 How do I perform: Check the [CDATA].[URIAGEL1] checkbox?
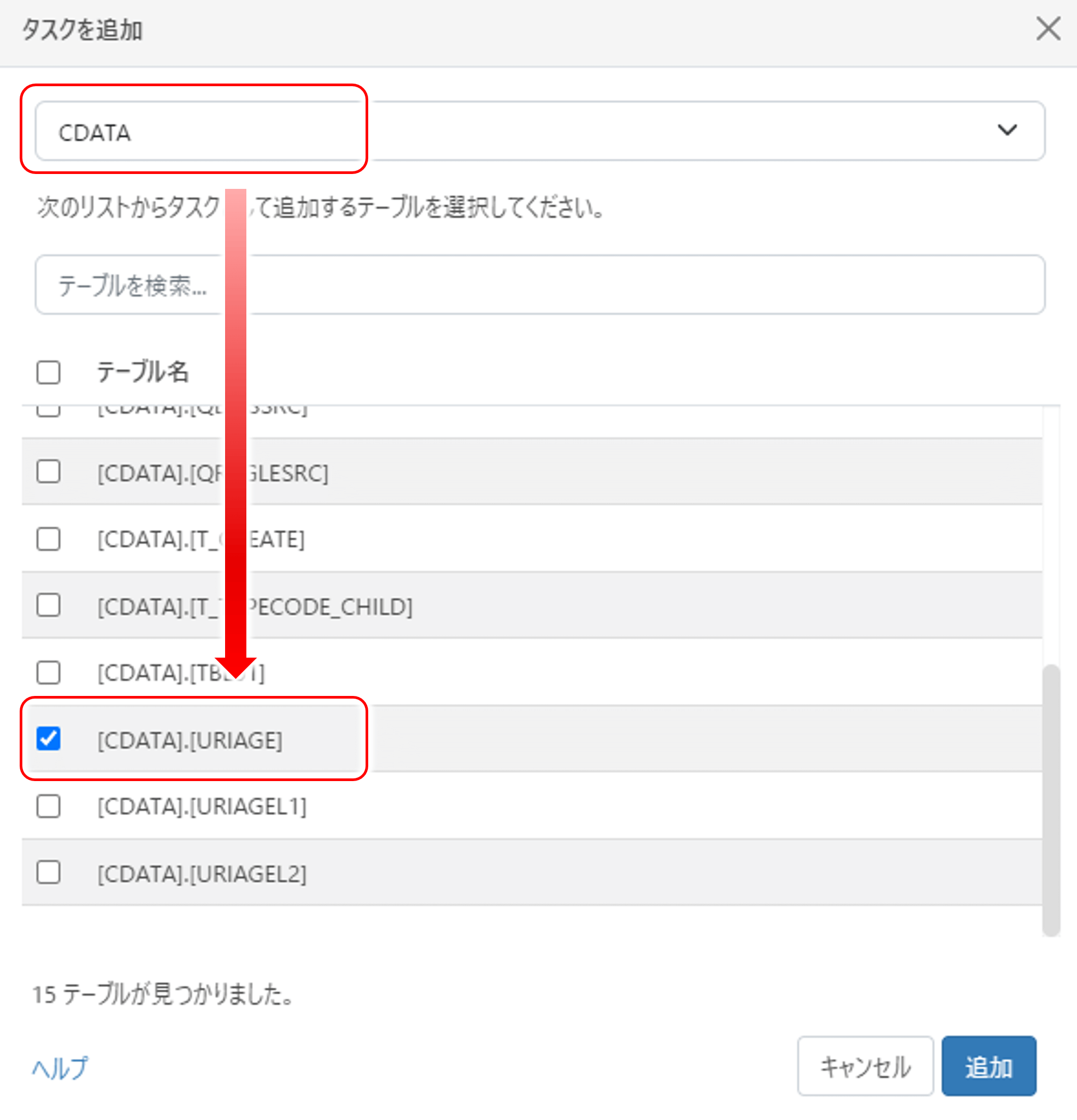(x=48, y=806)
